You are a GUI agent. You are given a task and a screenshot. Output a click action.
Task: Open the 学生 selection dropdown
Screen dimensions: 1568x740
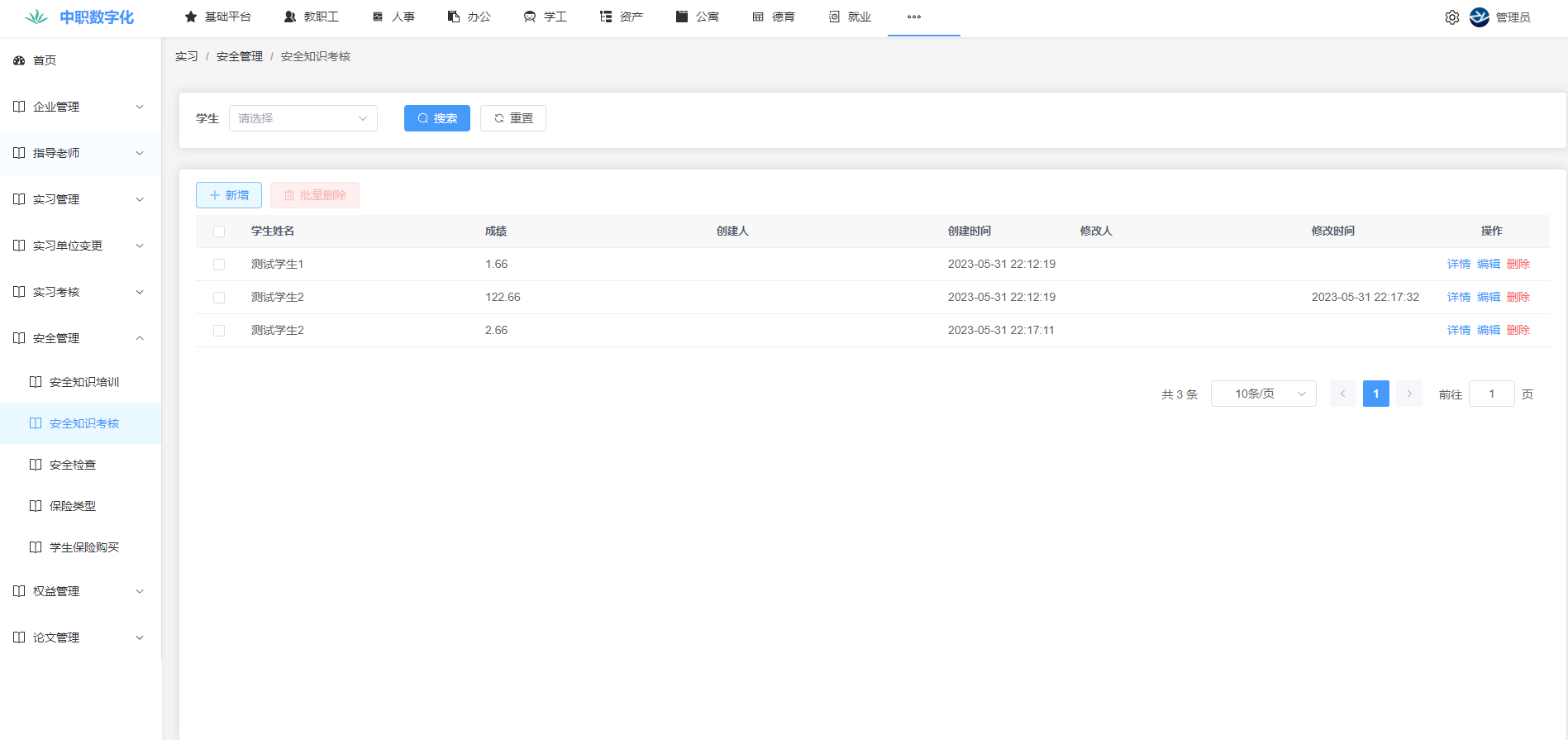303,118
